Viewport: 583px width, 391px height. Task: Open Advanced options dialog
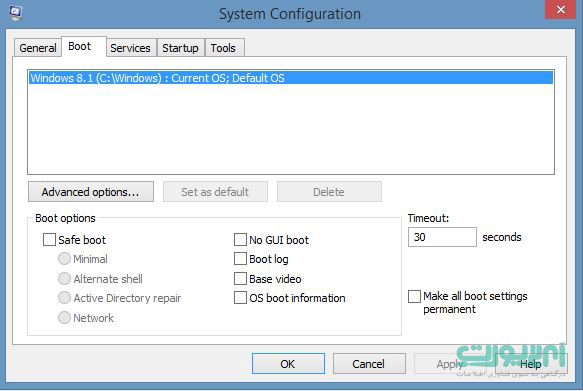(x=91, y=192)
